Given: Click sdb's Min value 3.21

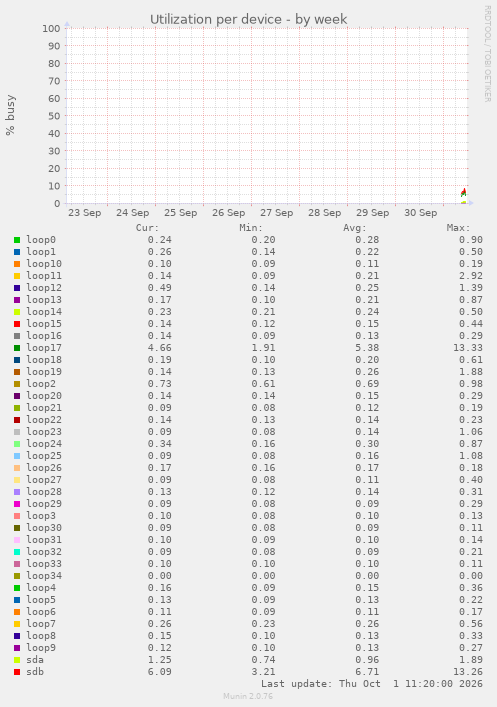Looking at the screenshot, I should coord(263,672).
